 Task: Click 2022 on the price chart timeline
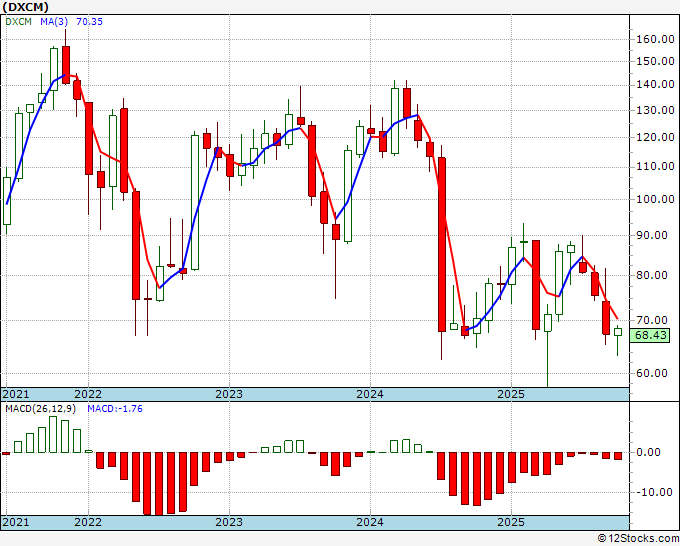click(88, 394)
